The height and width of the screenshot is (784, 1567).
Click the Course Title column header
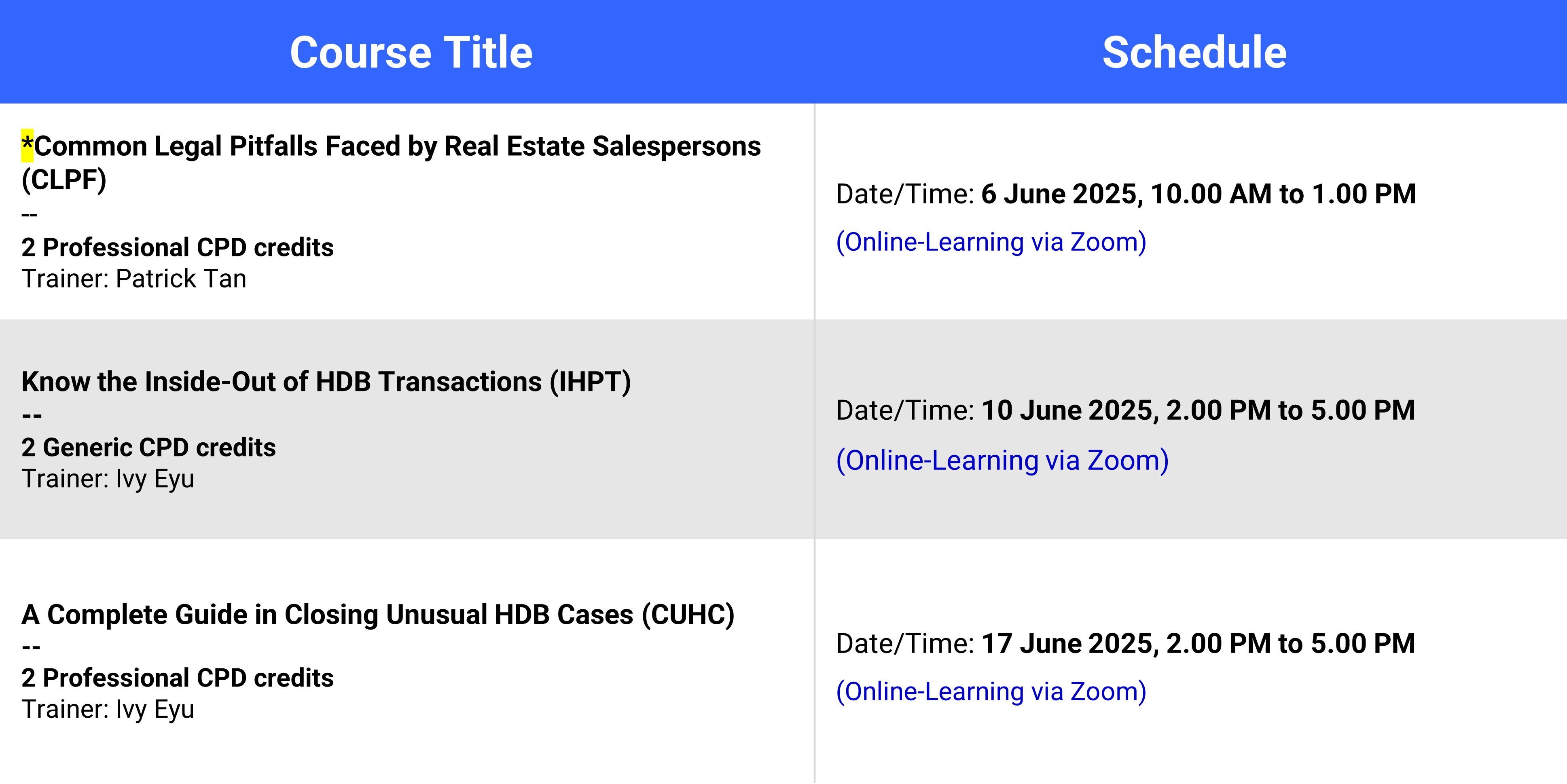[x=411, y=52]
